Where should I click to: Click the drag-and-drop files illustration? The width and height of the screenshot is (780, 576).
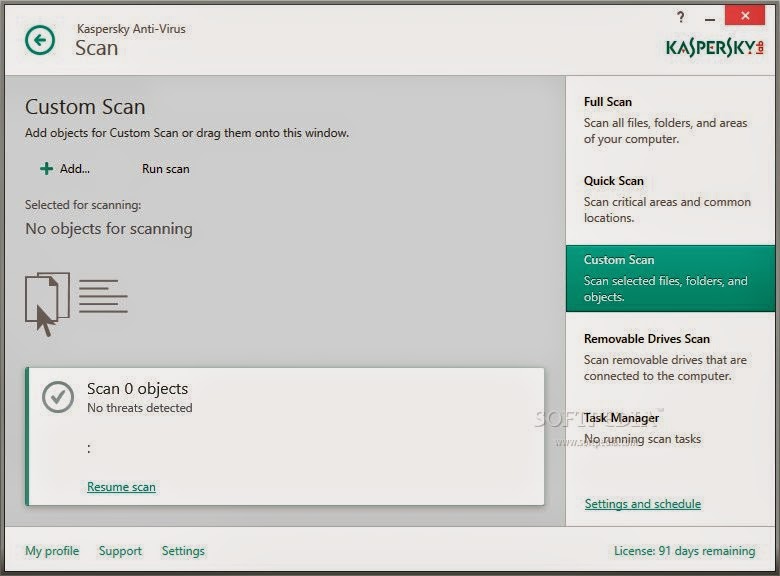[x=76, y=304]
